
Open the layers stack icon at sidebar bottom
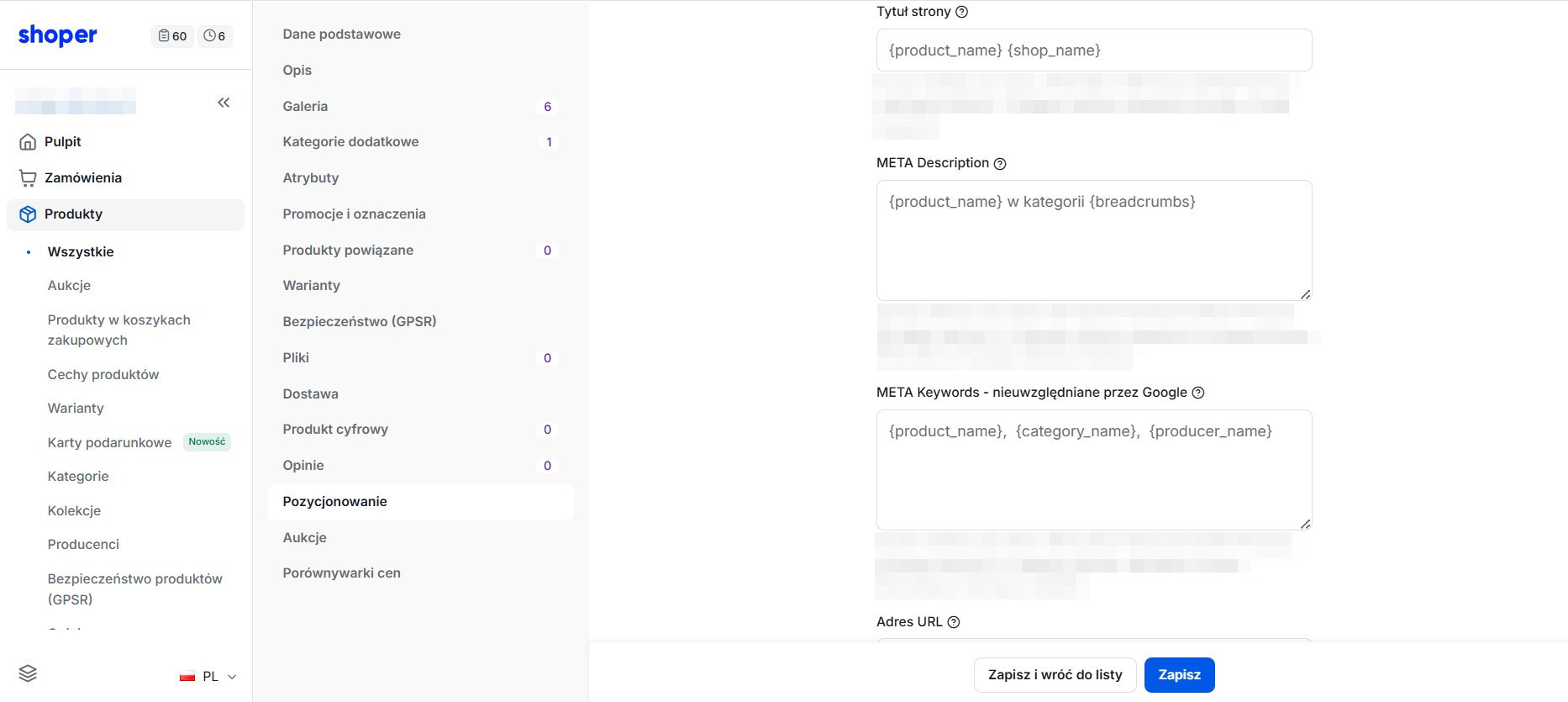click(28, 673)
